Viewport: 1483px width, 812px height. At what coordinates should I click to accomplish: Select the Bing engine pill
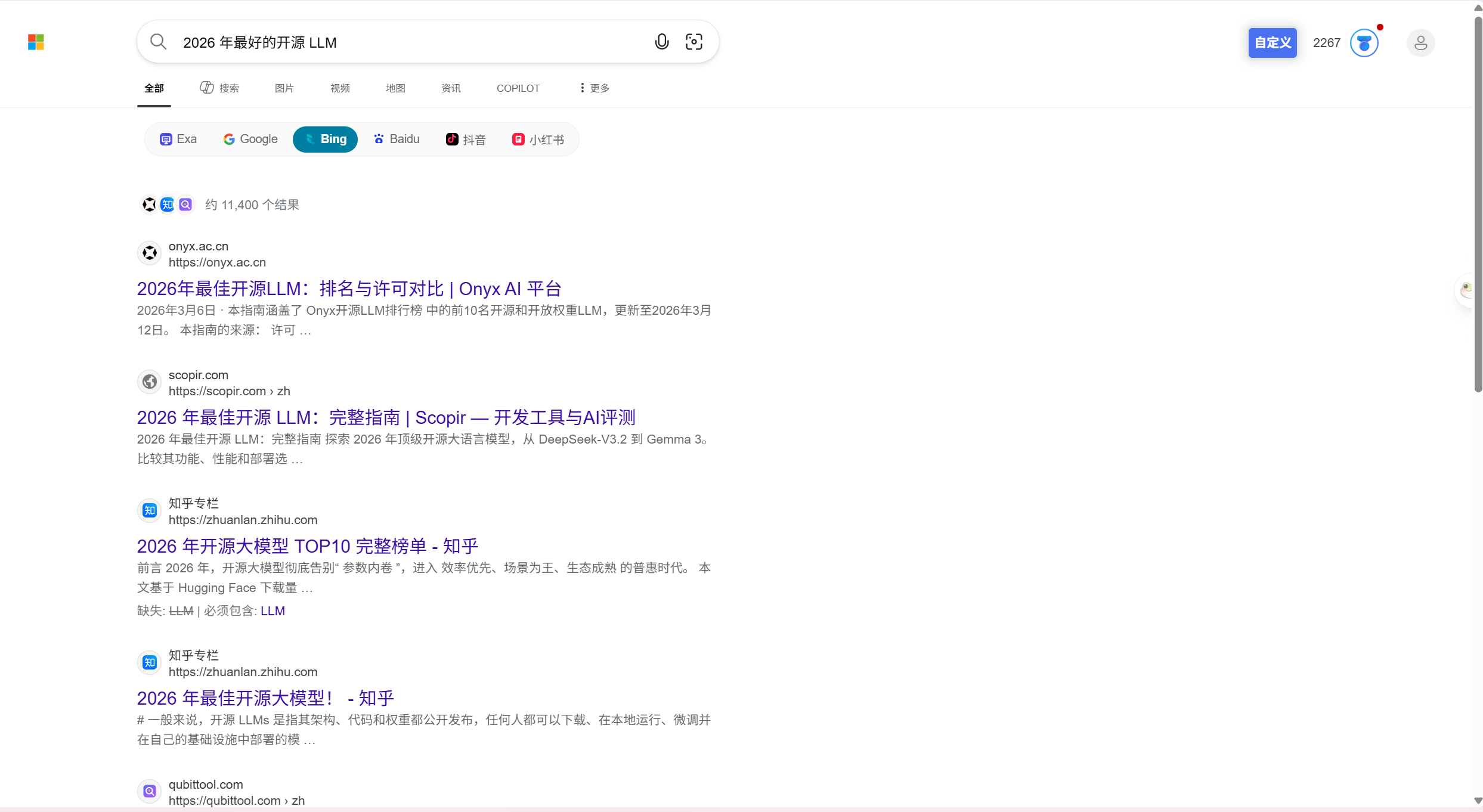(325, 140)
